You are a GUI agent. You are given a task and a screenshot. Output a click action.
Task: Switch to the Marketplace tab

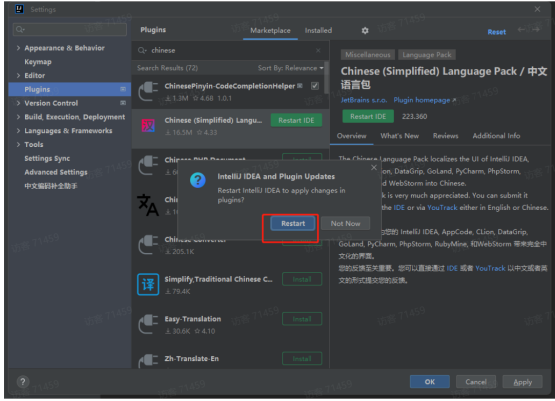pyautogui.click(x=270, y=31)
